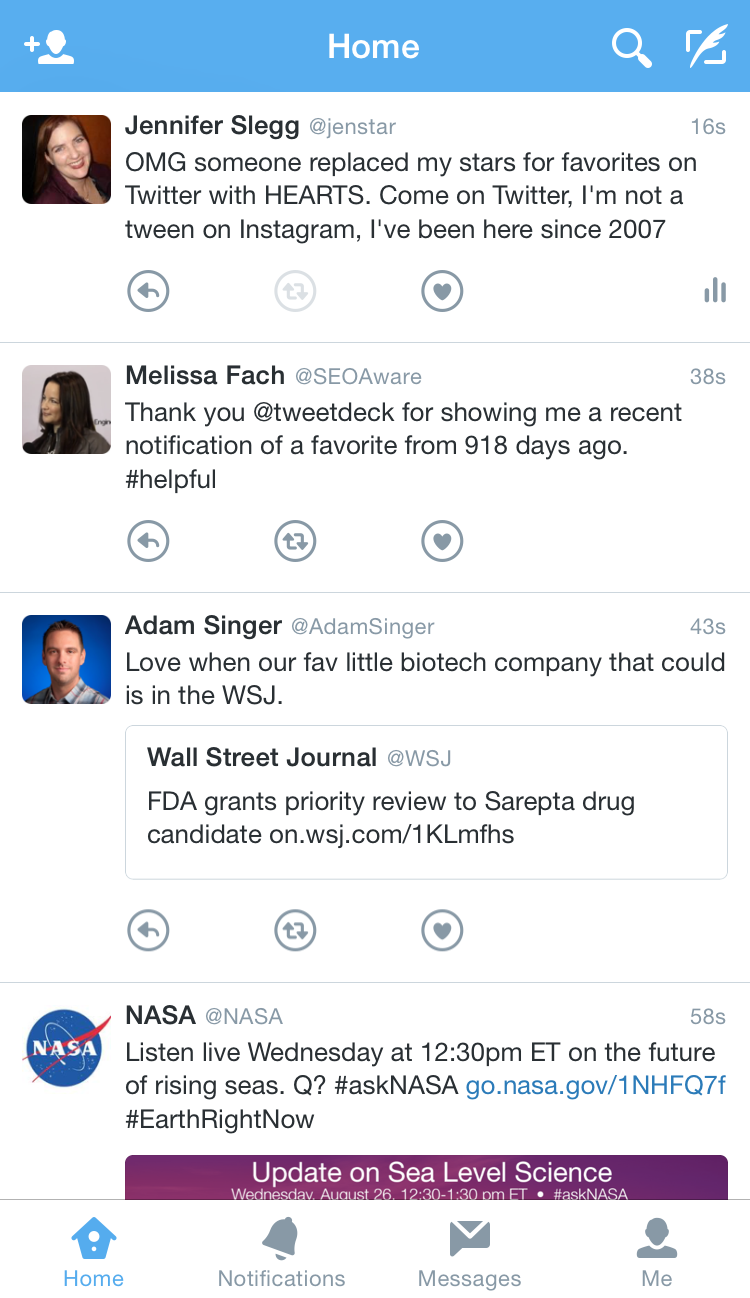
Task: Favorite Melissa Fach's tweet with heart
Action: pos(442,542)
